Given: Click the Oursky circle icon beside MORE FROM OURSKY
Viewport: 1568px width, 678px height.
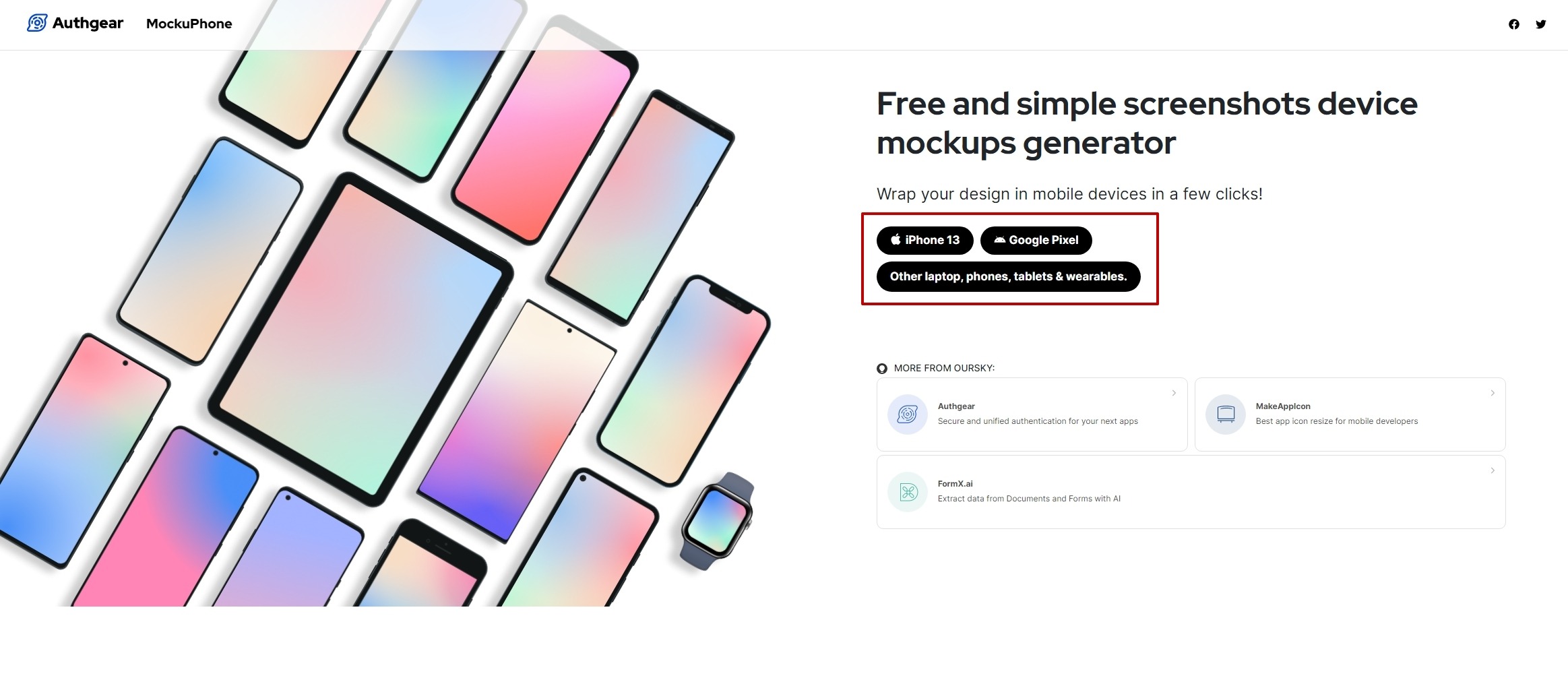Looking at the screenshot, I should point(882,369).
